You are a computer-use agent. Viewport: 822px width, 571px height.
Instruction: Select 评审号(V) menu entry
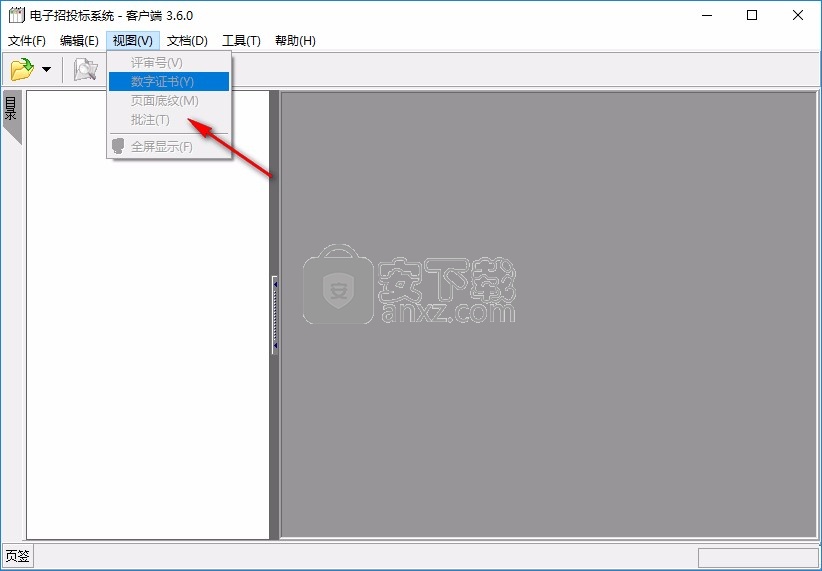click(x=157, y=62)
